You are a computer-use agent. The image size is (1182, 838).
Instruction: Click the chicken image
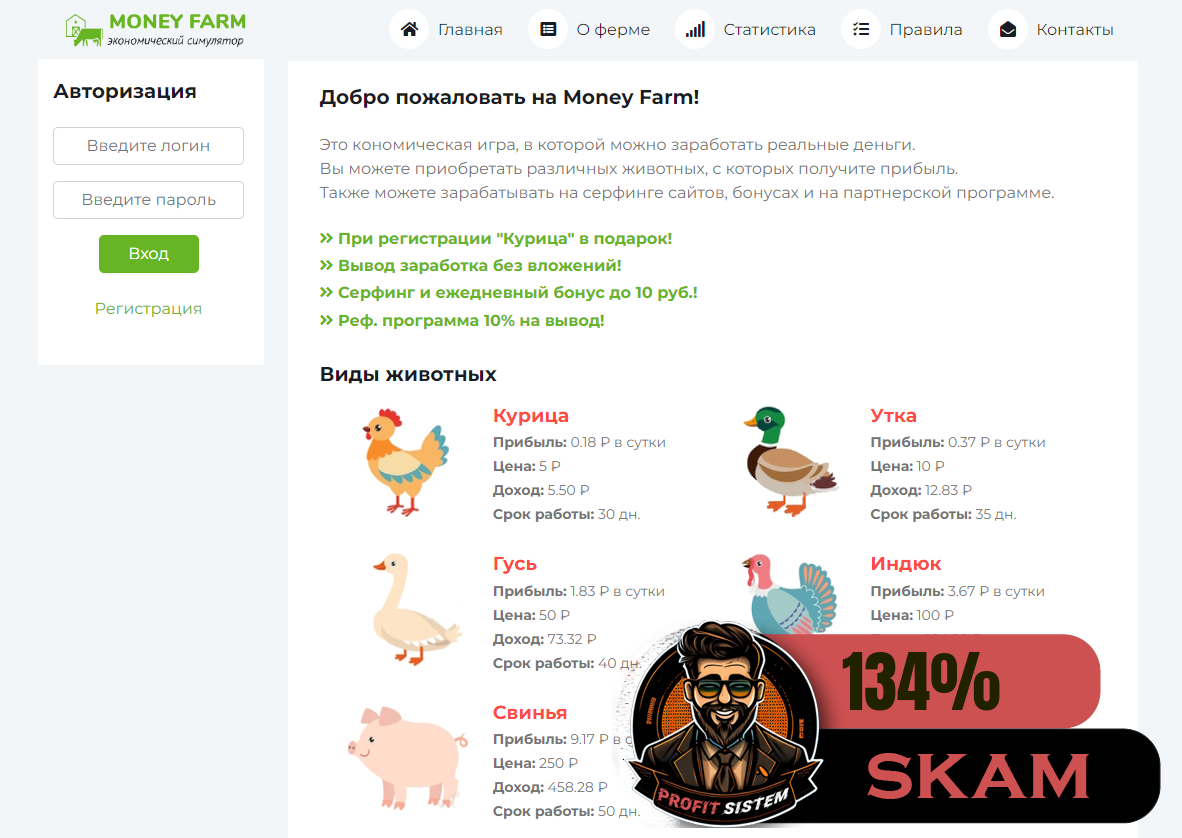[x=405, y=463]
